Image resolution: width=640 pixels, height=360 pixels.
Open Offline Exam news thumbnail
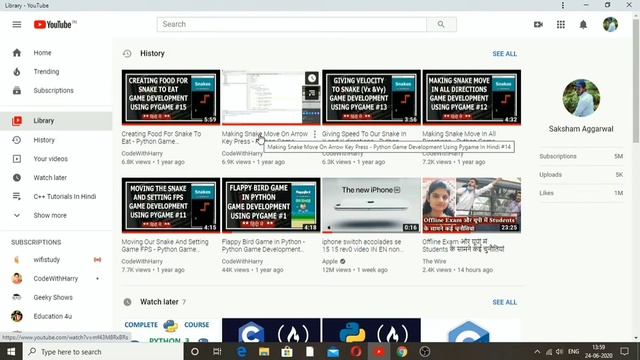[471, 205]
